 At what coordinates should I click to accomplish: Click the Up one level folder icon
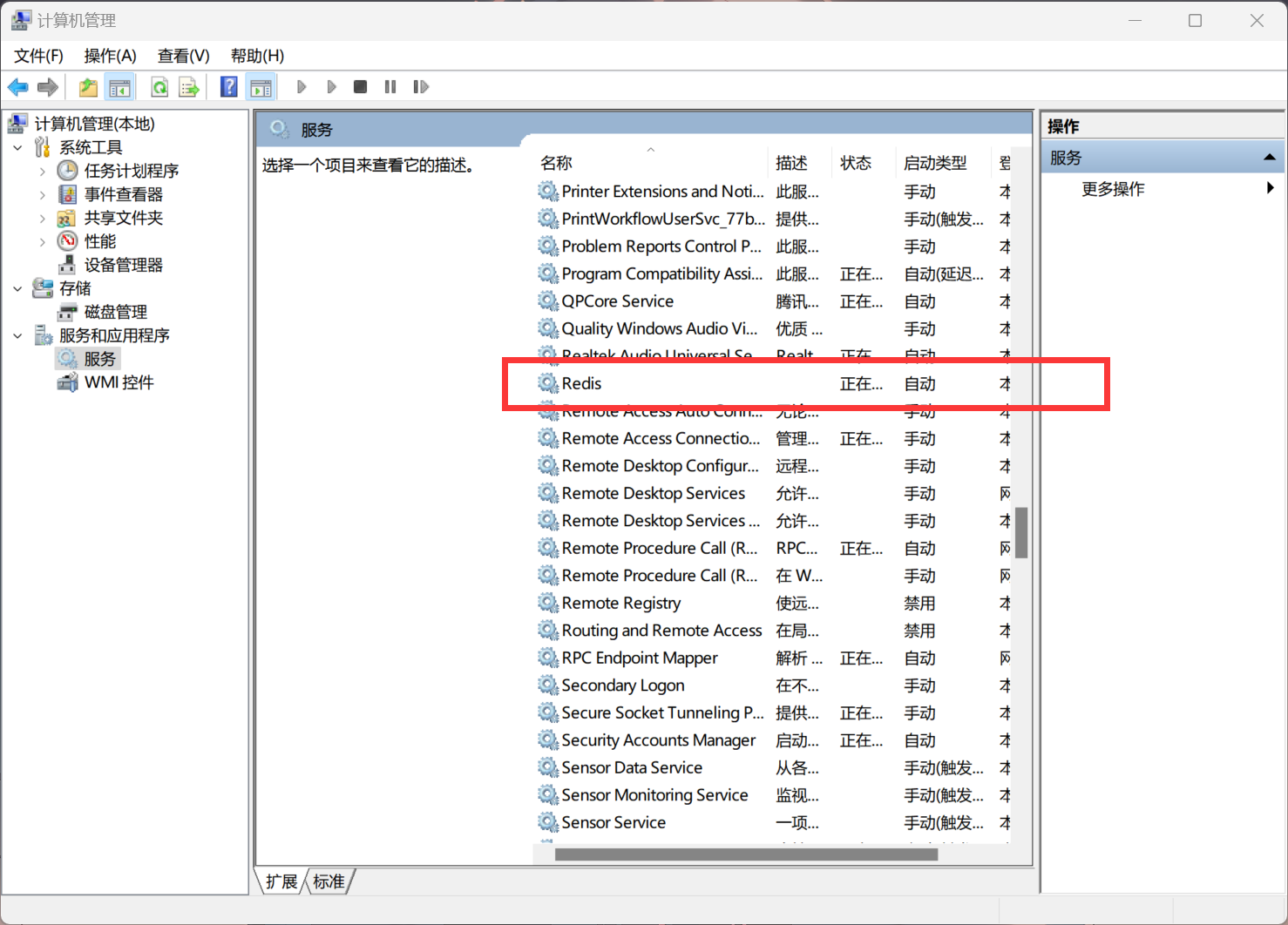(88, 87)
